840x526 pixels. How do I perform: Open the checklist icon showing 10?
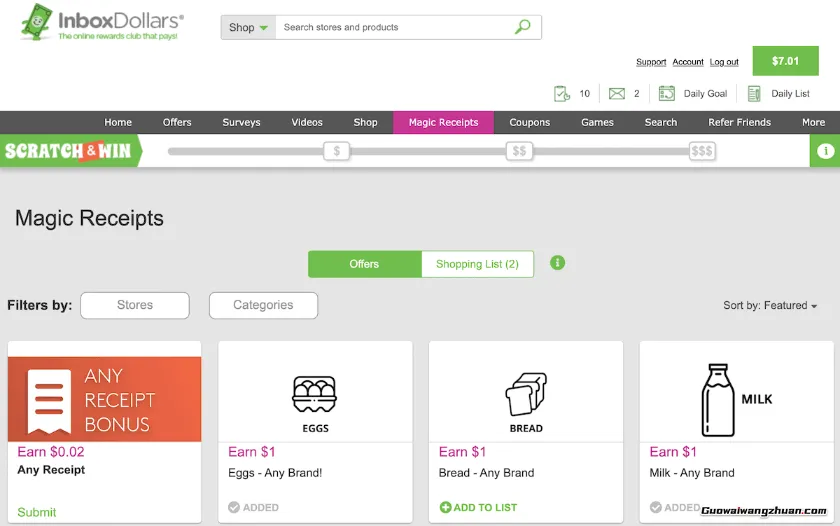tap(562, 94)
